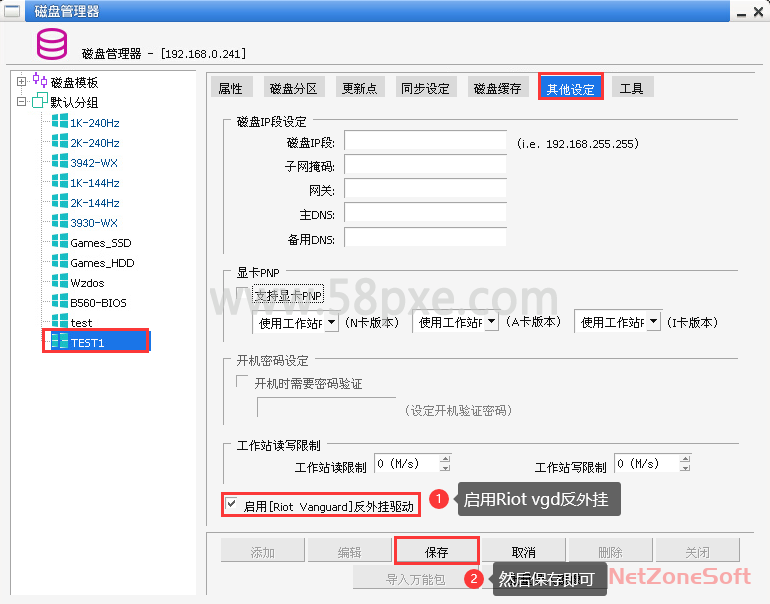Focus the 备用DNS input field
The width and height of the screenshot is (770, 604).
coord(425,237)
